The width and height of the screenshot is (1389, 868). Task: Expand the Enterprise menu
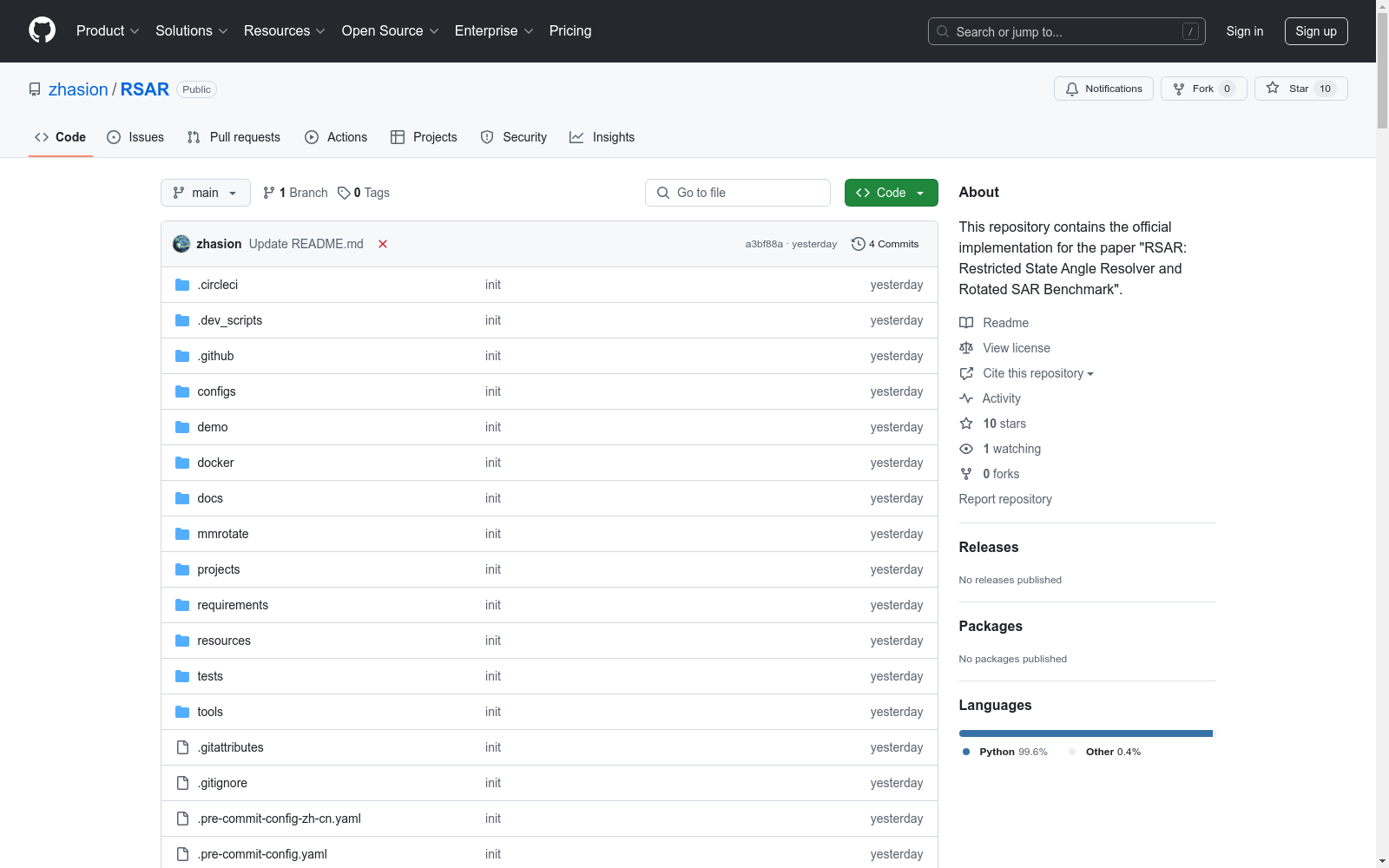[494, 30]
